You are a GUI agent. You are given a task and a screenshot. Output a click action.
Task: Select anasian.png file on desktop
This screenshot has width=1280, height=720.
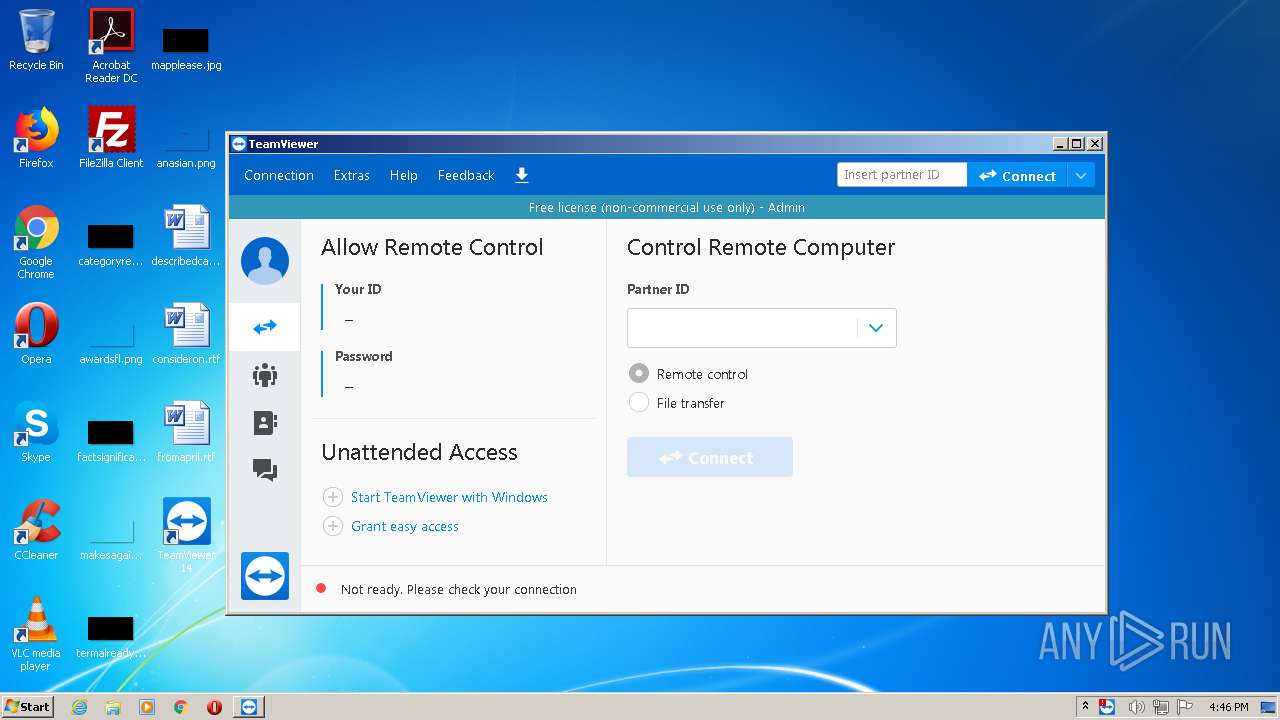186,146
